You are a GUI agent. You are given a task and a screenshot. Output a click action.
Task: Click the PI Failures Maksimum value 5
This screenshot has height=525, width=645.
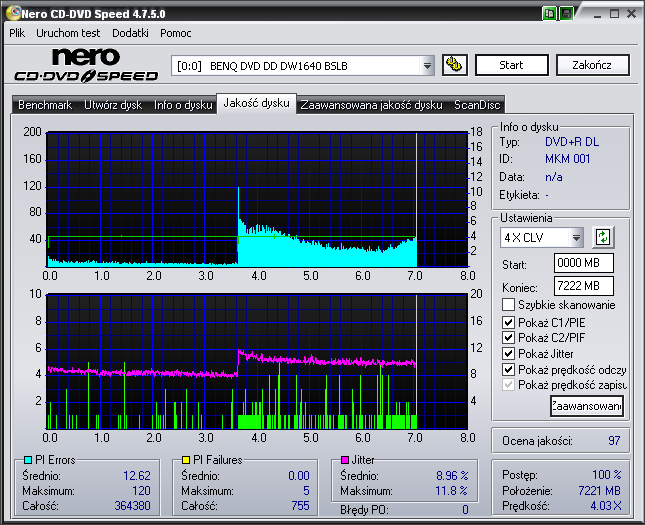(306, 491)
